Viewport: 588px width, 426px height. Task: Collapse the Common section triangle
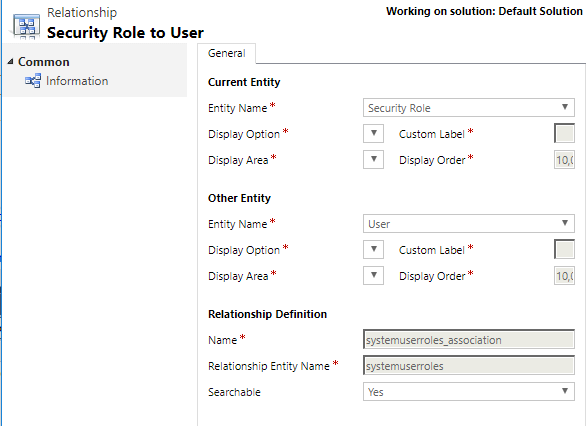tap(10, 62)
